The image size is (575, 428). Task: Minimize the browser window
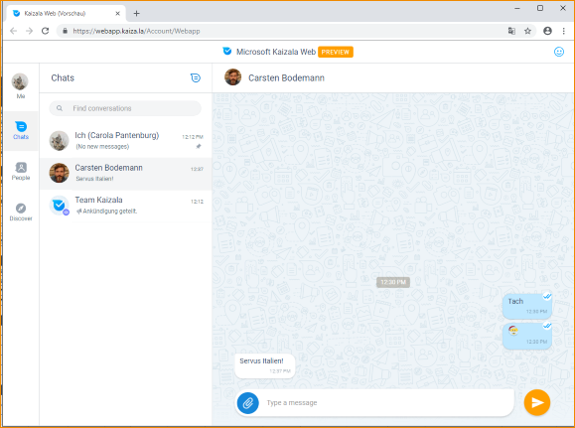(x=517, y=8)
